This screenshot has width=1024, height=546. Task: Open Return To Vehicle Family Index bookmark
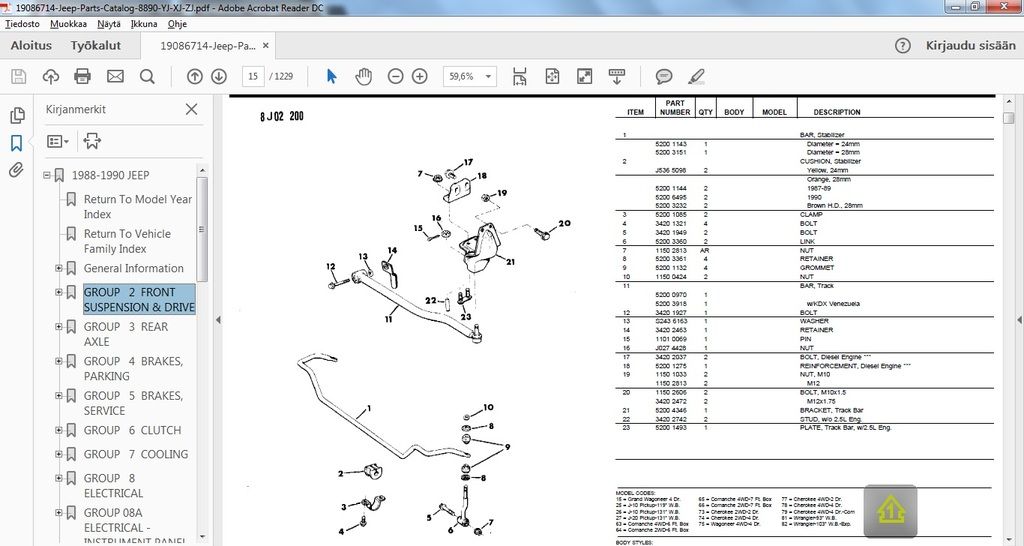click(x=127, y=241)
